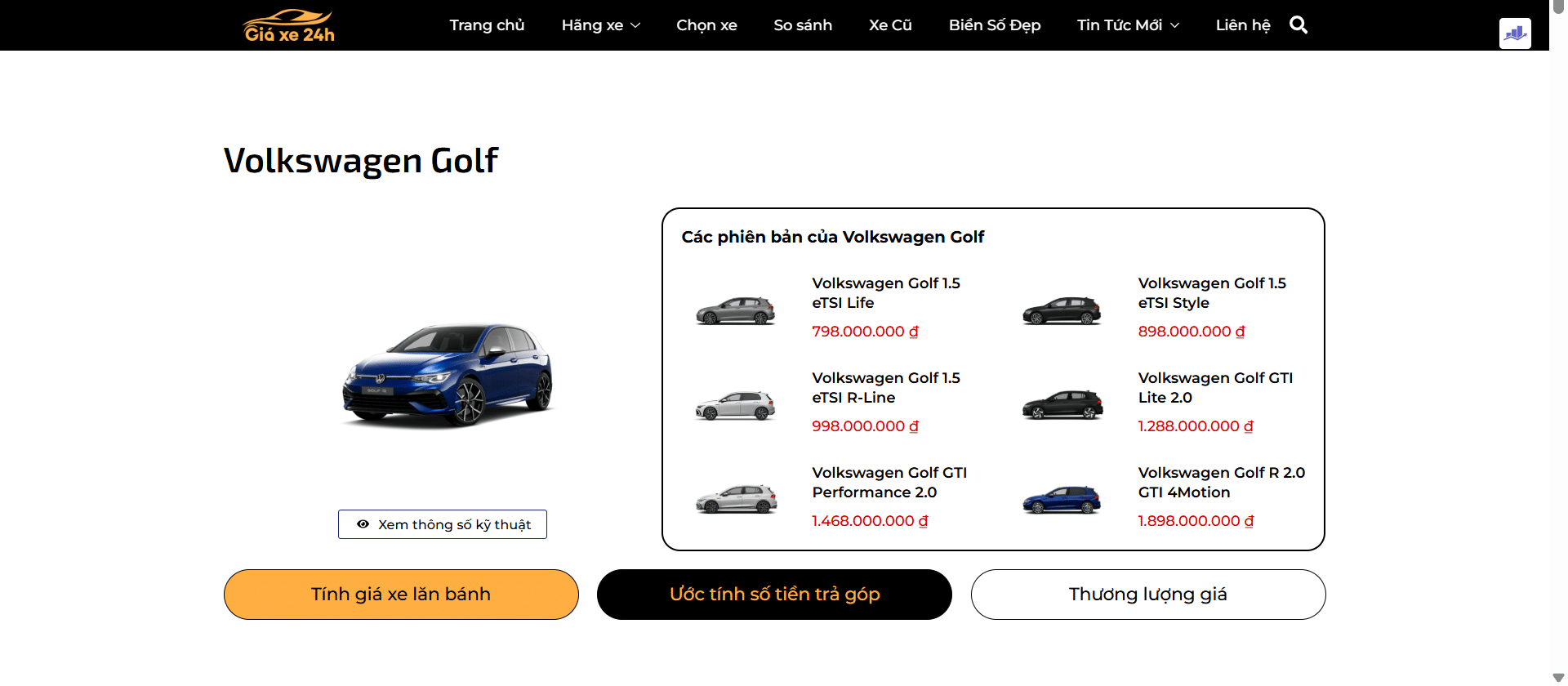Open the So sánh menu item

(803, 25)
